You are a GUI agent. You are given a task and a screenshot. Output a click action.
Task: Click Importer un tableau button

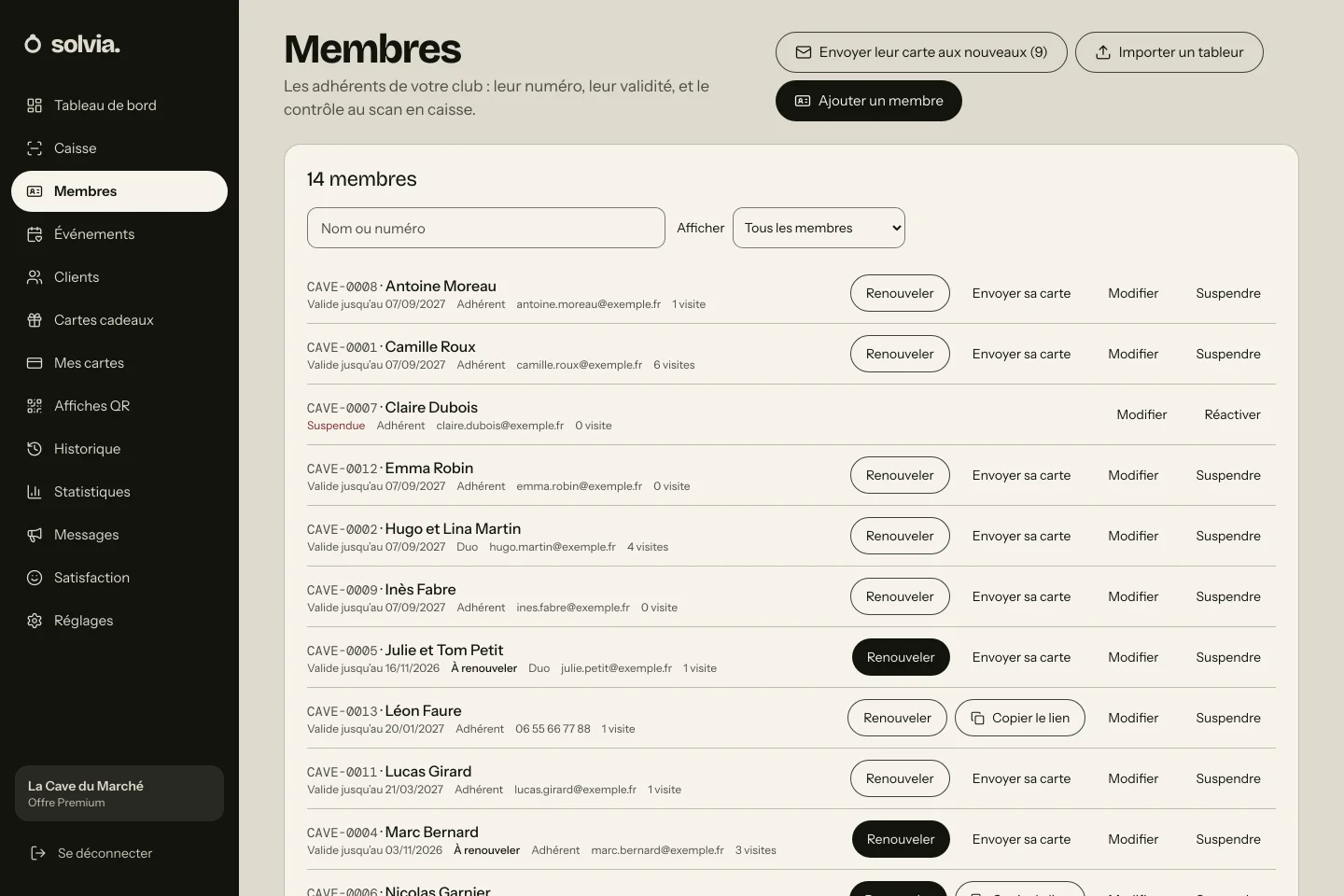coord(1169,52)
